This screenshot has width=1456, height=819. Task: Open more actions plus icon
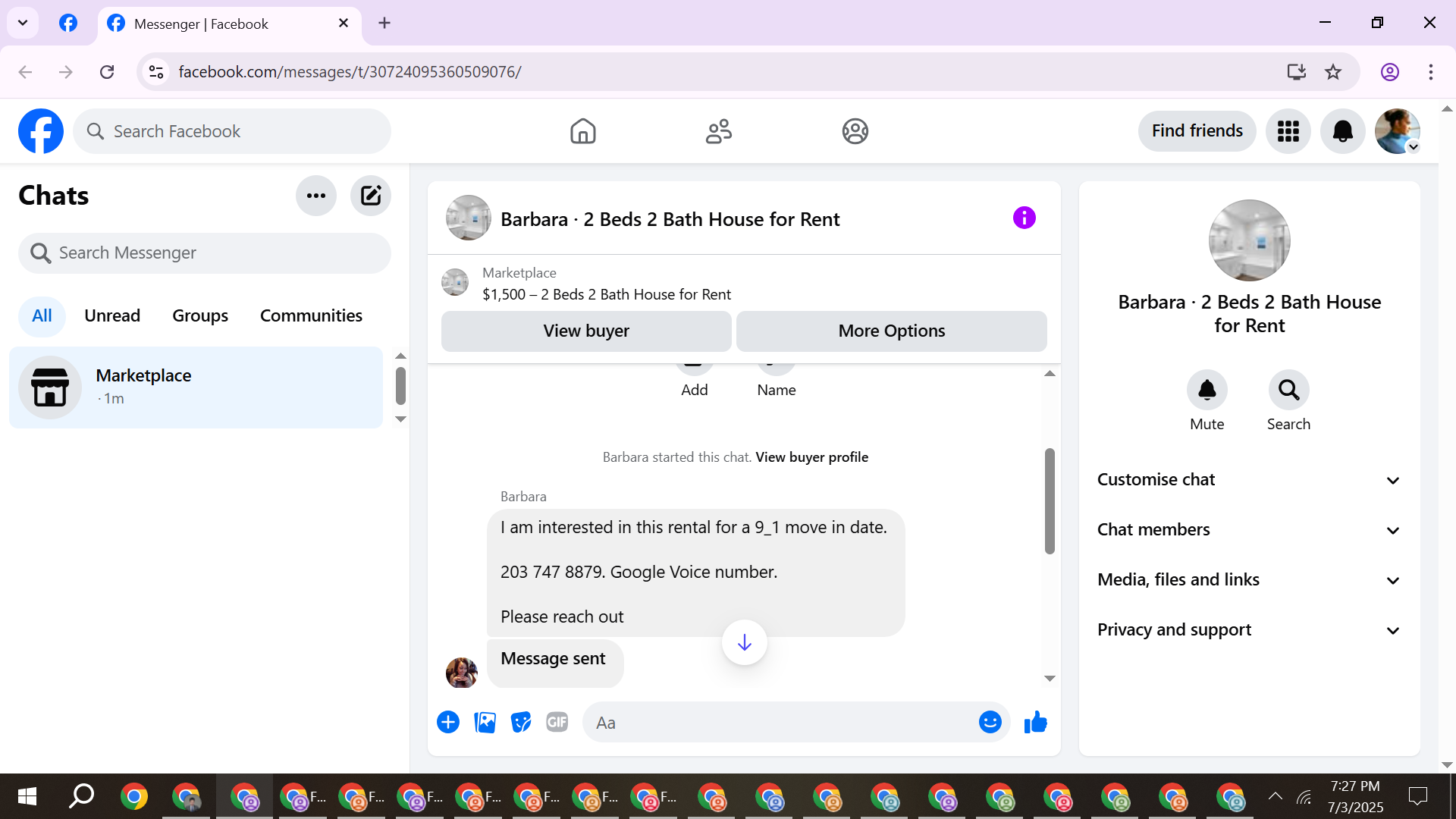point(448,723)
